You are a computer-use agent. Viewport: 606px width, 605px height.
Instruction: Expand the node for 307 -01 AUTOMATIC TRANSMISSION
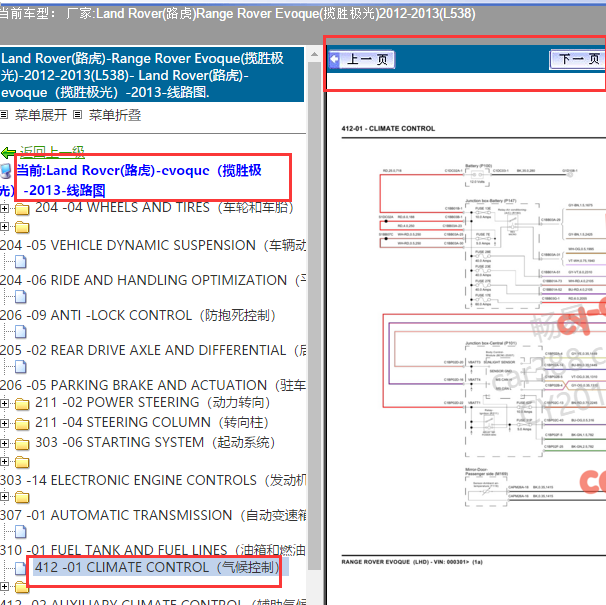pyautogui.click(x=4, y=496)
